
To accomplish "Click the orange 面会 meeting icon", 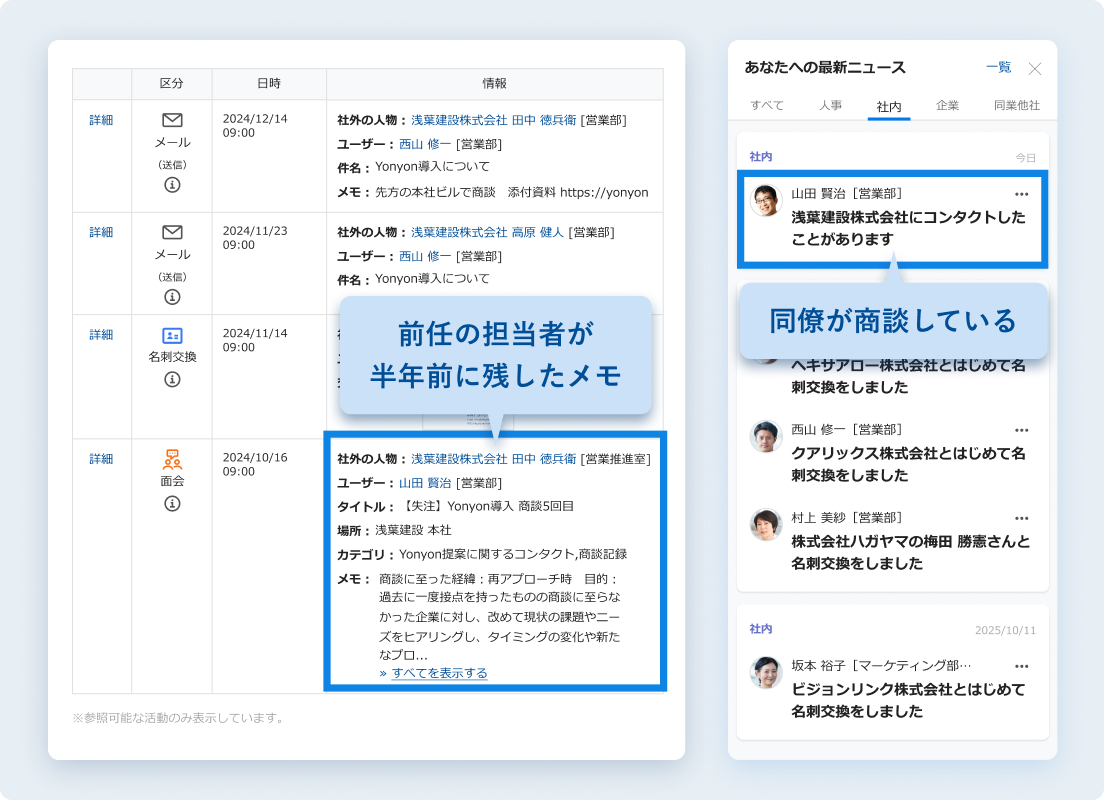I will click(172, 459).
